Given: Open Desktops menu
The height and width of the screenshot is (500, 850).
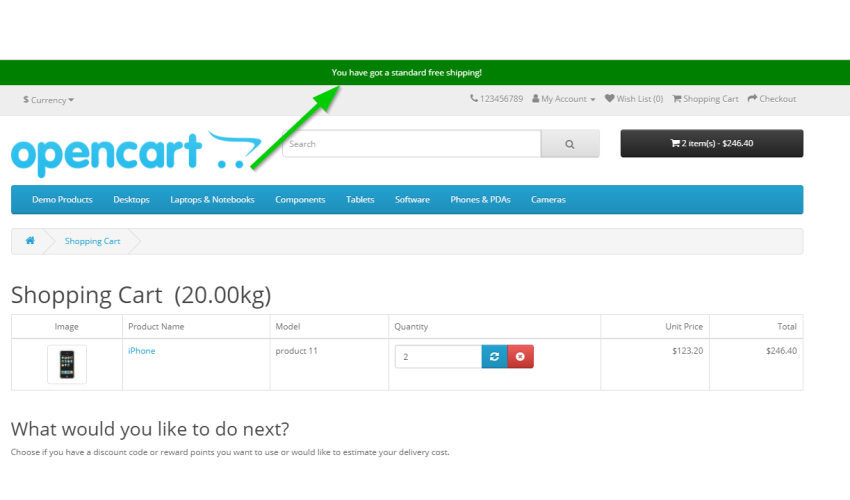Looking at the screenshot, I should pyautogui.click(x=132, y=200).
